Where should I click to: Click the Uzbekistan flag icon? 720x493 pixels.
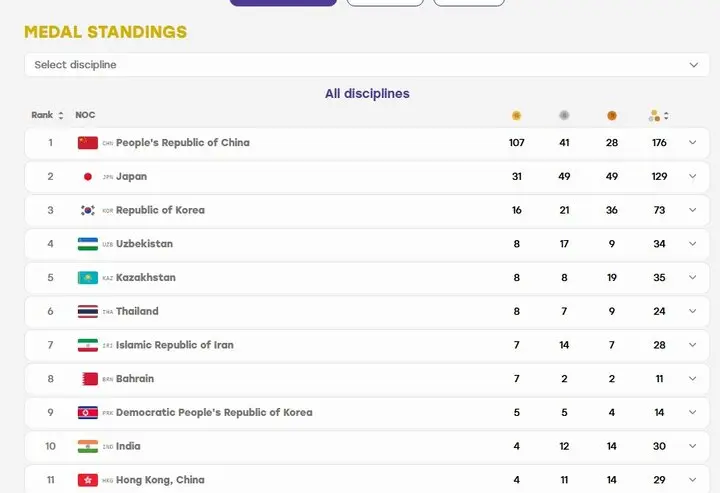88,244
